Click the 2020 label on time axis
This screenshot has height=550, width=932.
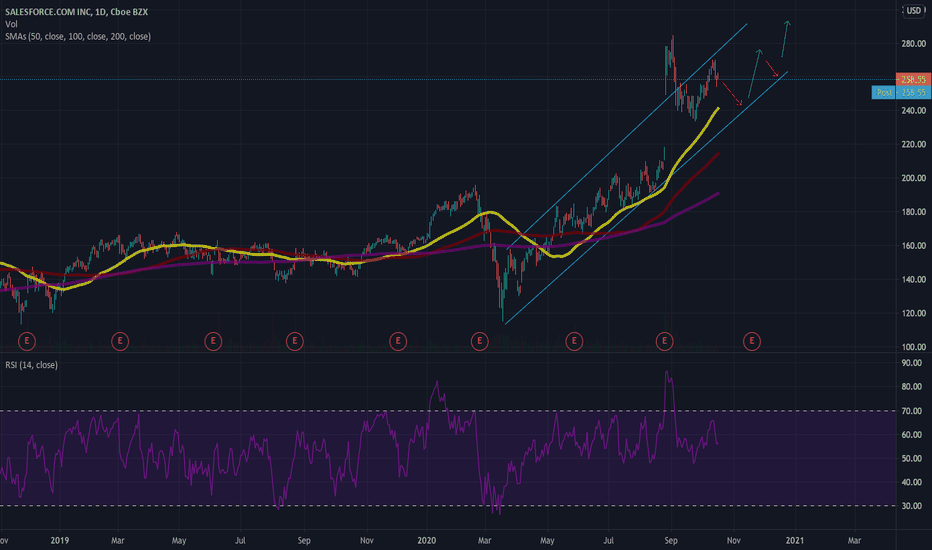[x=426, y=540]
